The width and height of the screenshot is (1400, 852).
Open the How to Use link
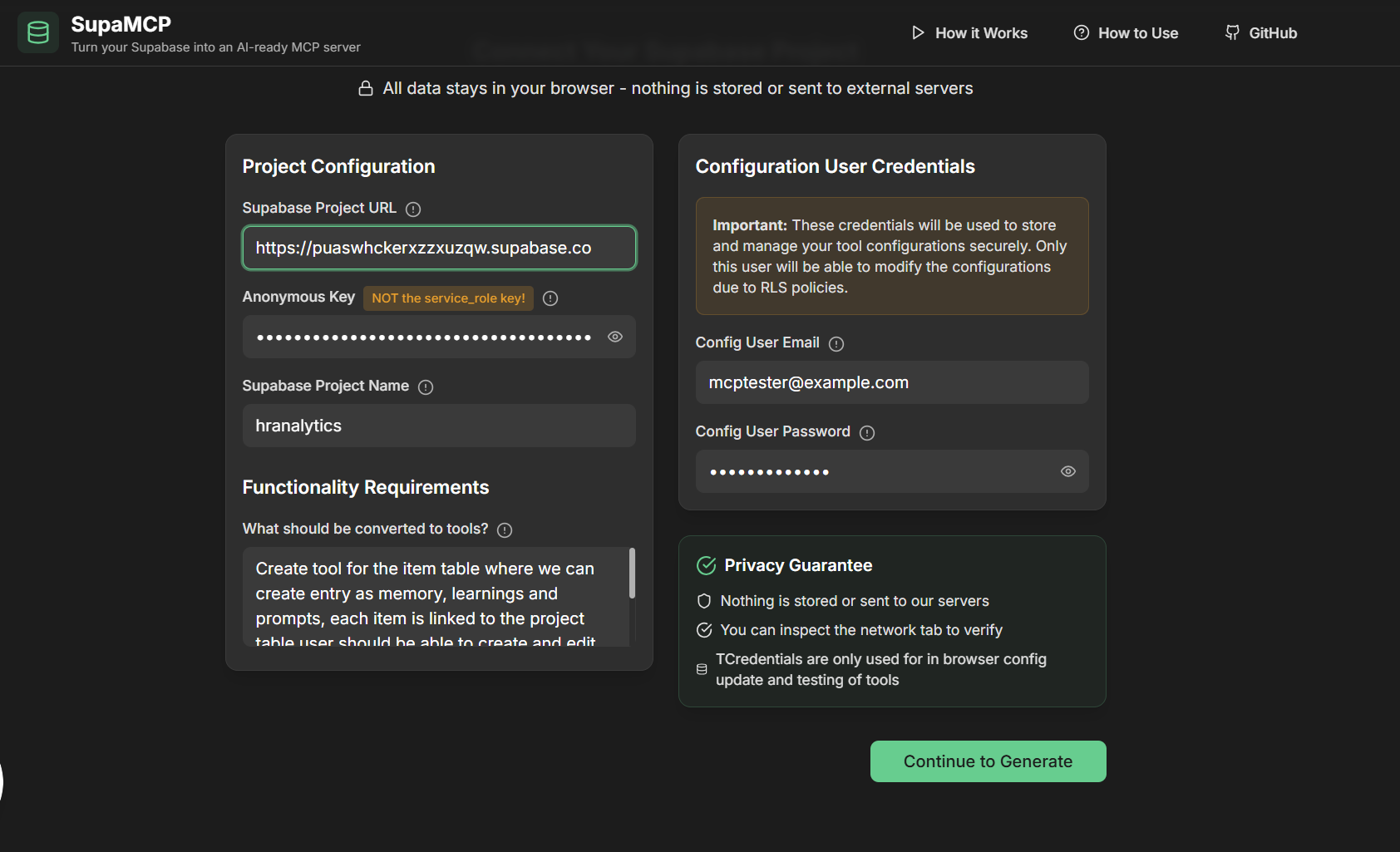point(1126,33)
